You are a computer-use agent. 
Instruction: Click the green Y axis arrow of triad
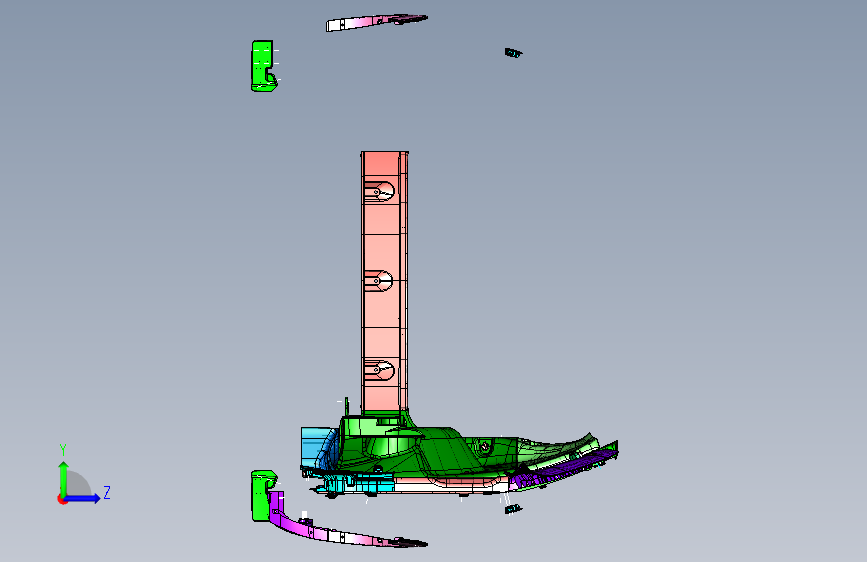coord(64,478)
